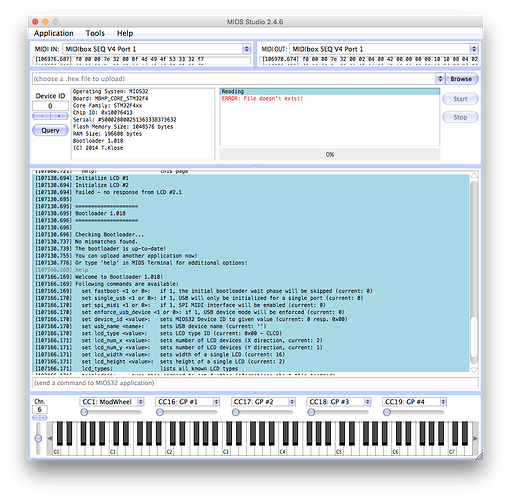Open the Help menu
The width and height of the screenshot is (510, 500).
(125, 33)
